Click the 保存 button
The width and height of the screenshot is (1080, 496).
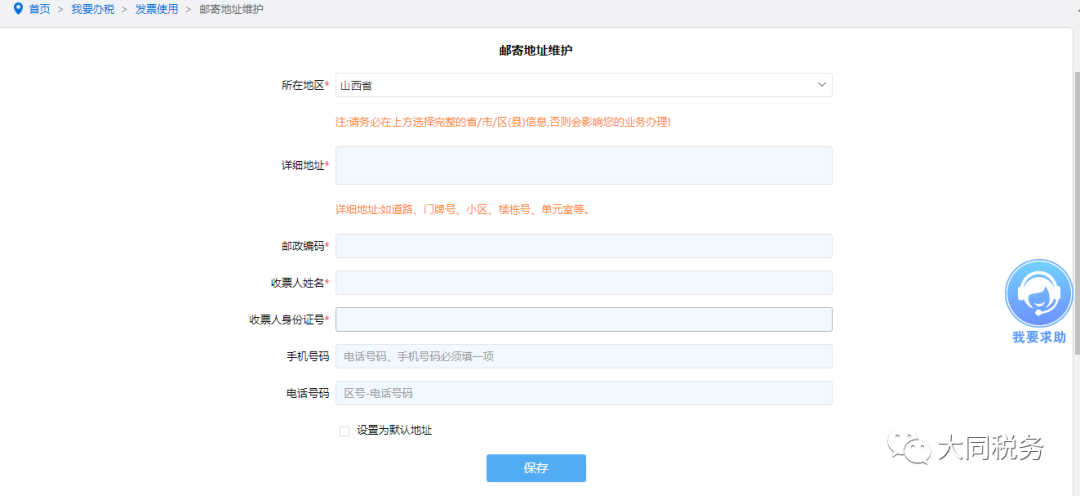tap(536, 468)
